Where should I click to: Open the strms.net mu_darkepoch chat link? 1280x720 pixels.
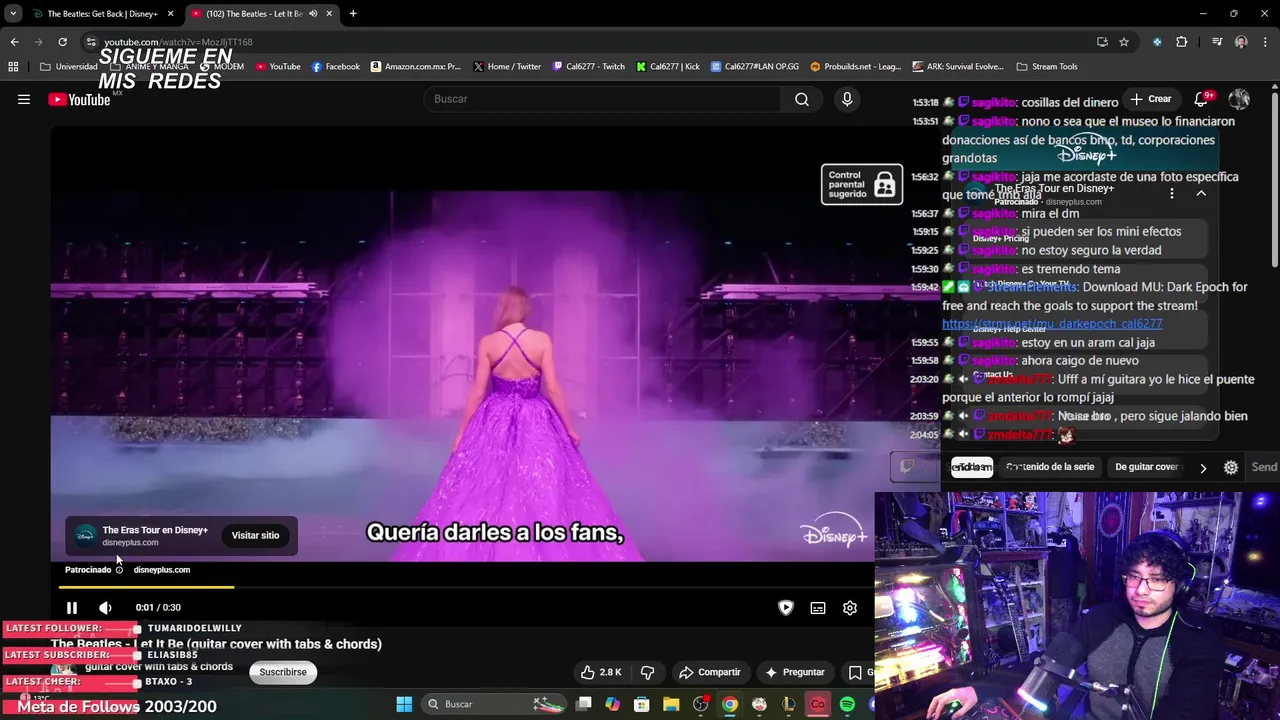[1052, 324]
